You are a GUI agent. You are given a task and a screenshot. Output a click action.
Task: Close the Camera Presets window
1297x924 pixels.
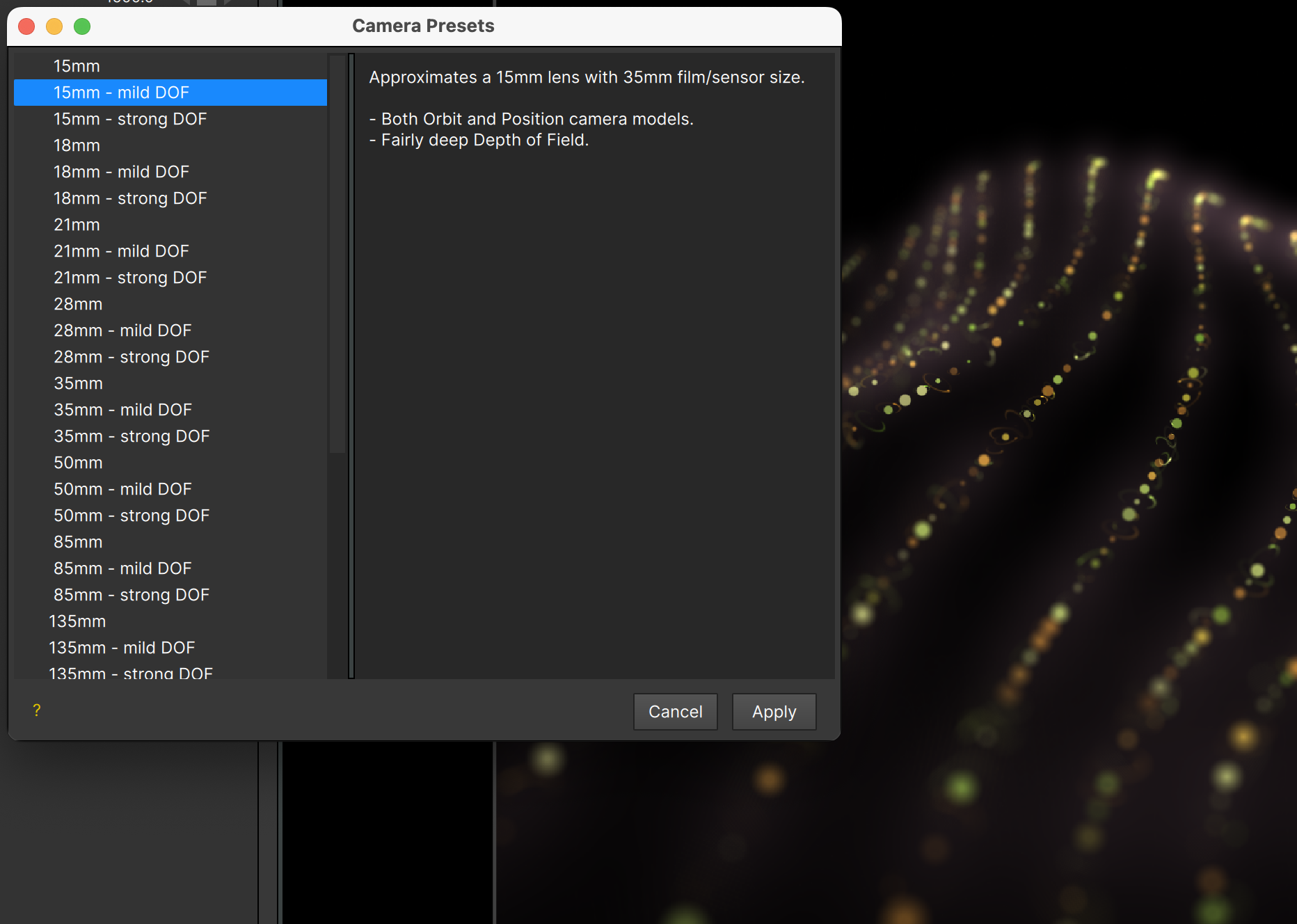pos(26,26)
